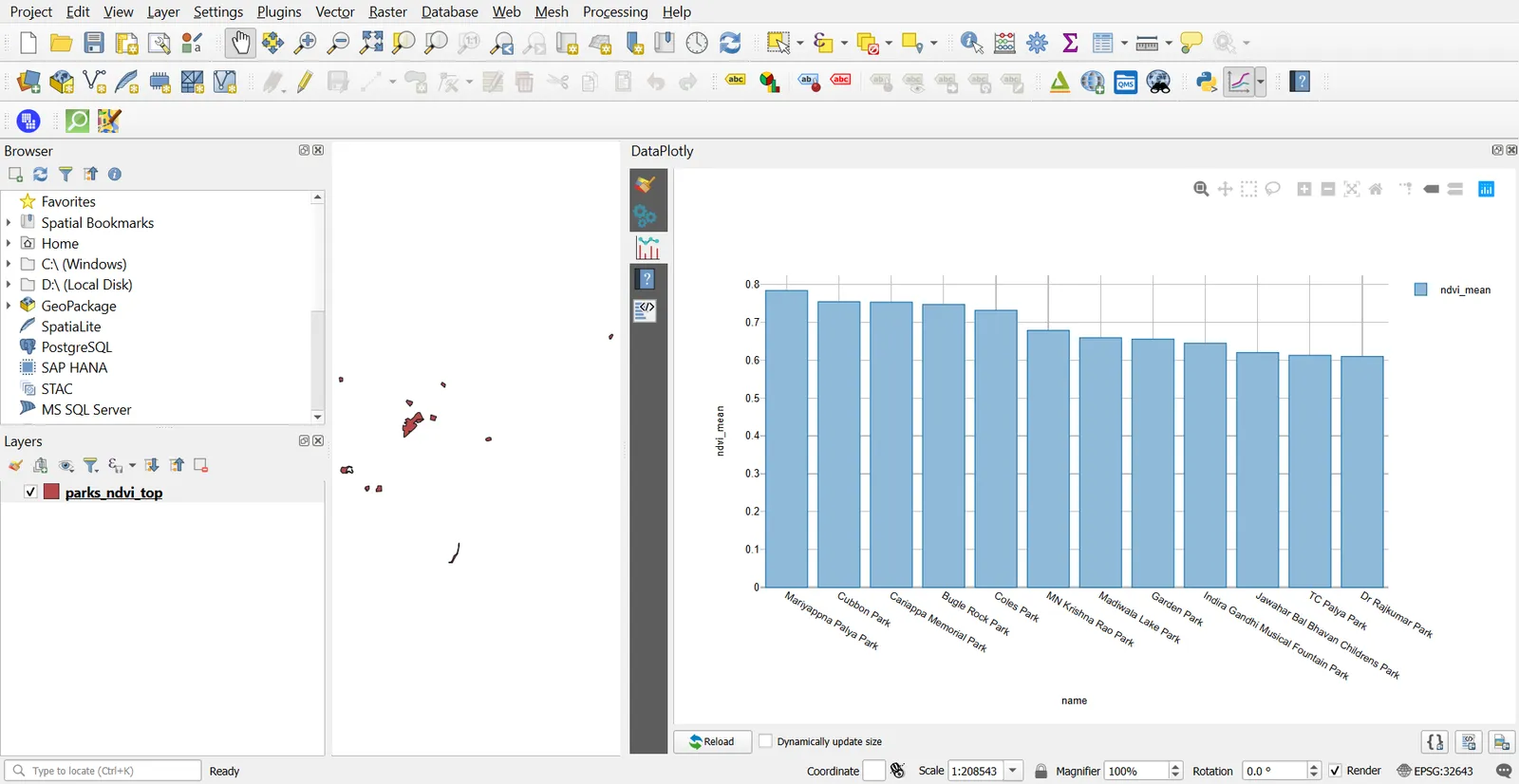Open the measure tool dropdown arrow

point(1169,43)
